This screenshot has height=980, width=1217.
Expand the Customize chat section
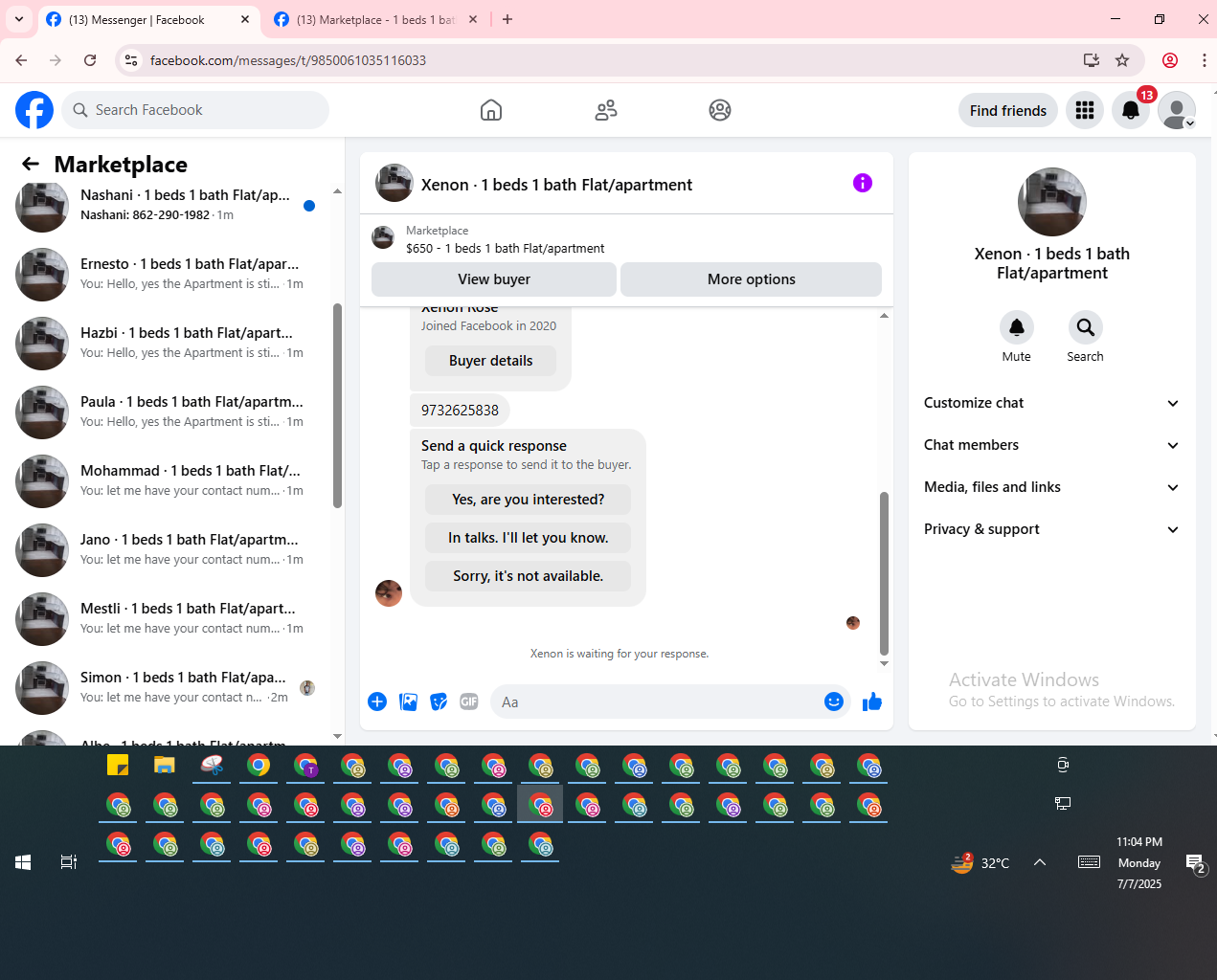(x=1051, y=403)
